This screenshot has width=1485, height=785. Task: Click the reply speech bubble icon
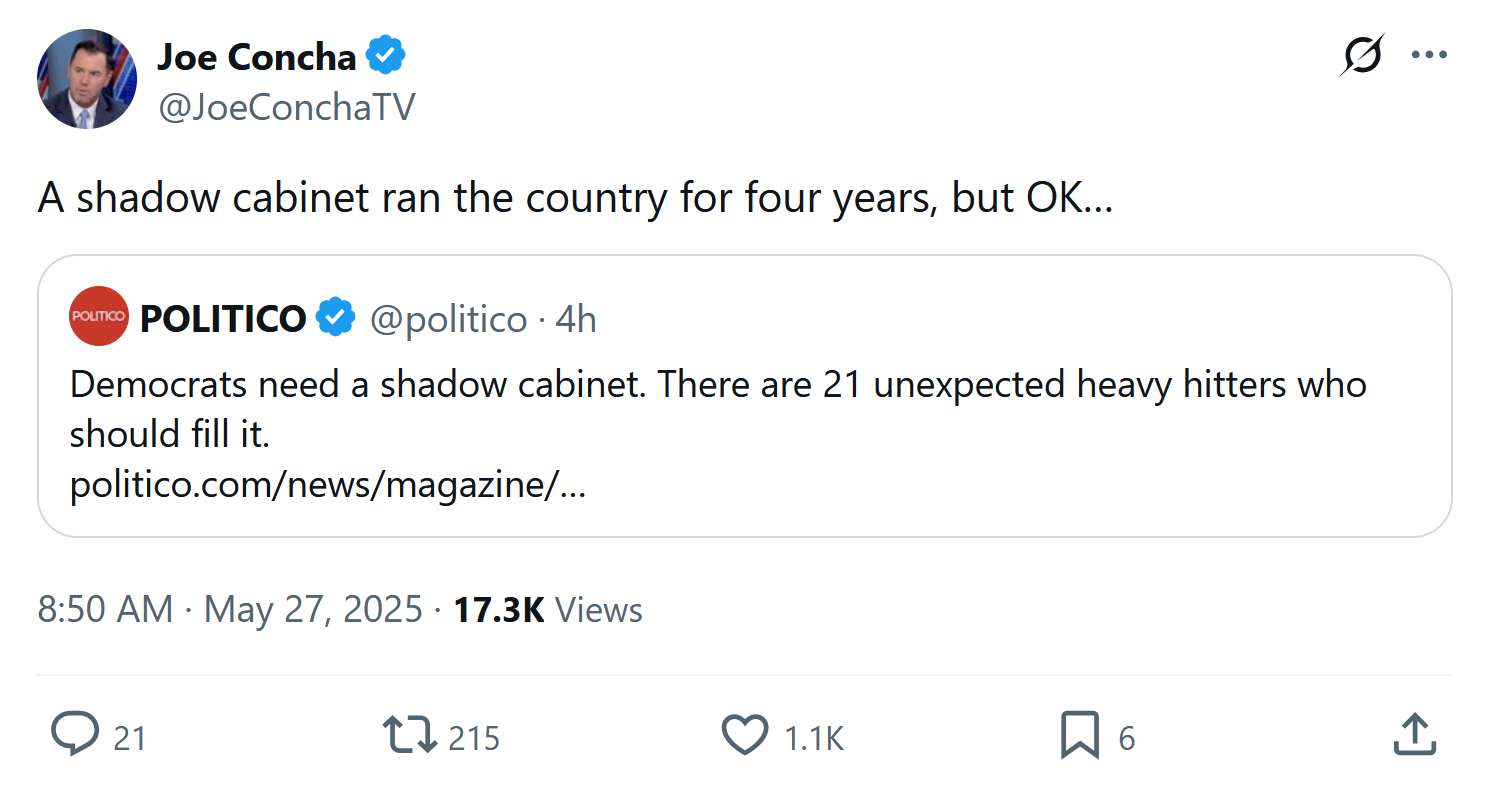tap(75, 735)
